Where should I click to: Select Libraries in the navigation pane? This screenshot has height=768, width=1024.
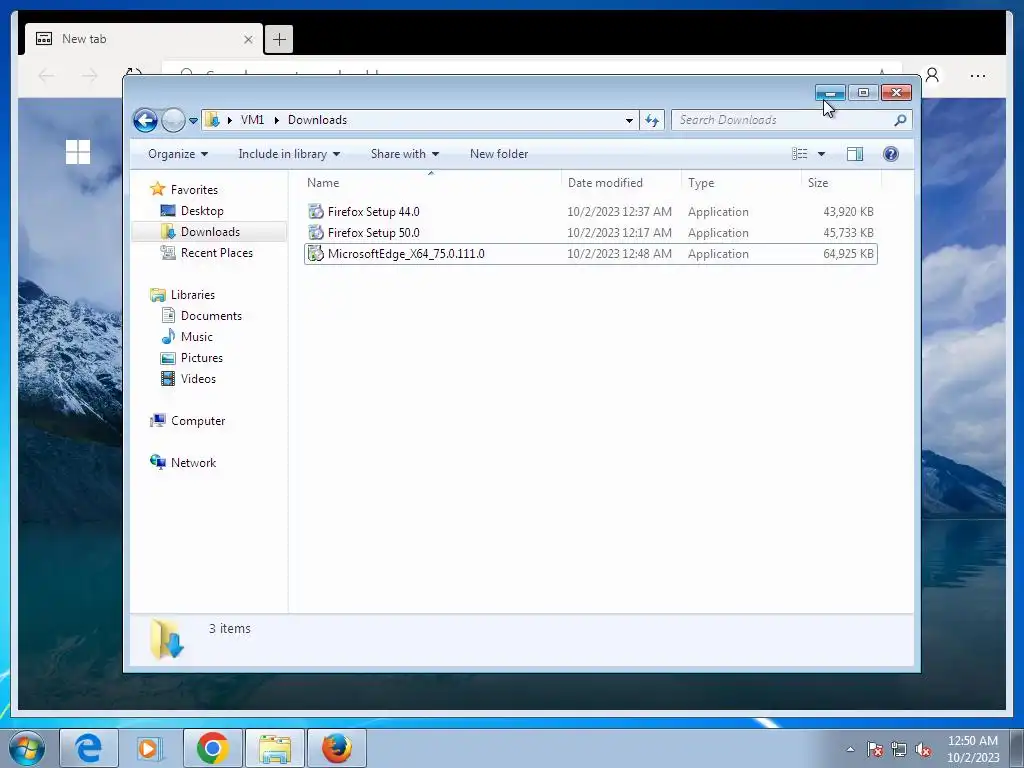193,295
